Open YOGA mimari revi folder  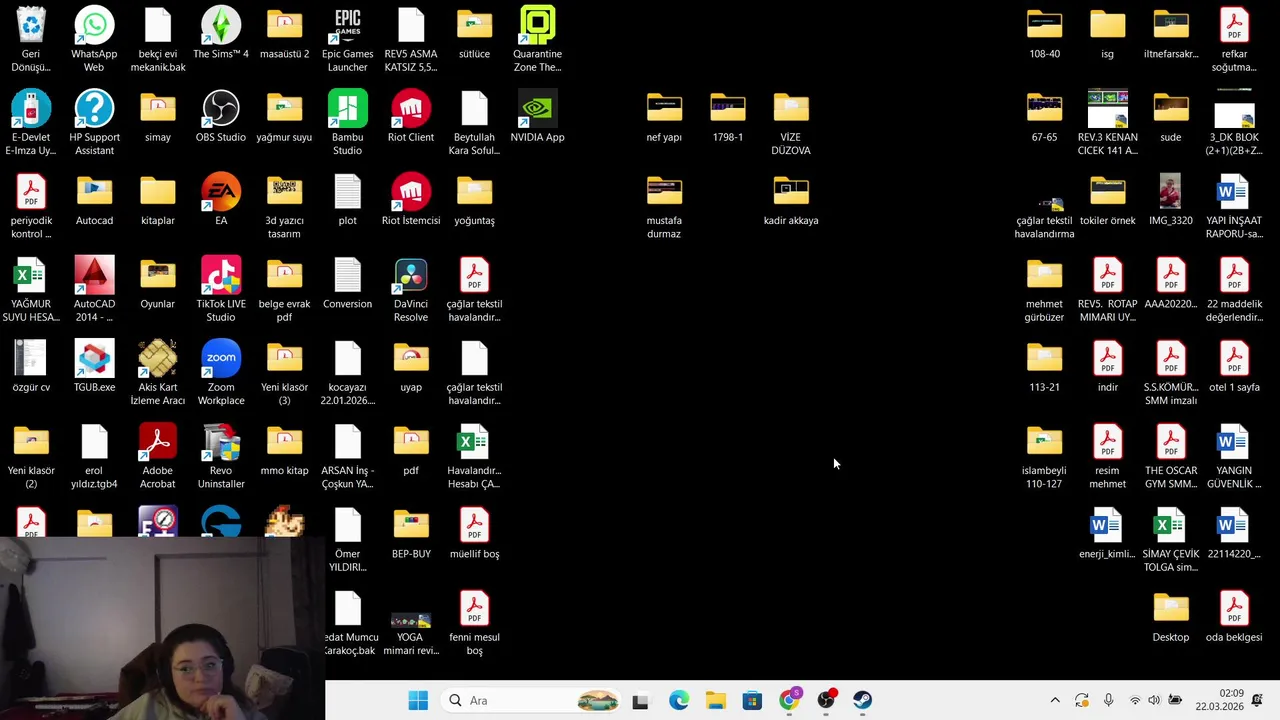(x=411, y=620)
